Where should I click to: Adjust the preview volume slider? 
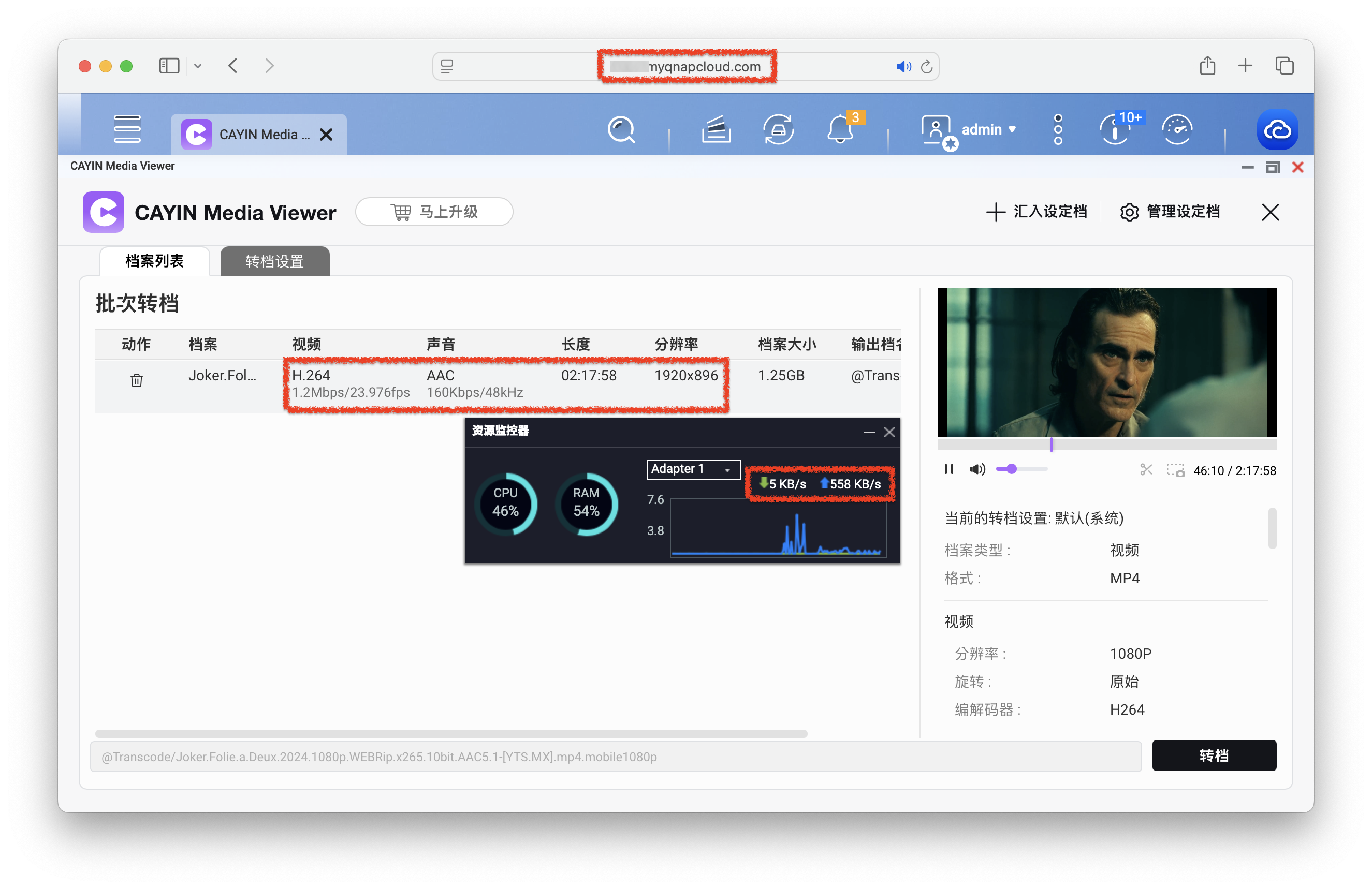click(1012, 469)
